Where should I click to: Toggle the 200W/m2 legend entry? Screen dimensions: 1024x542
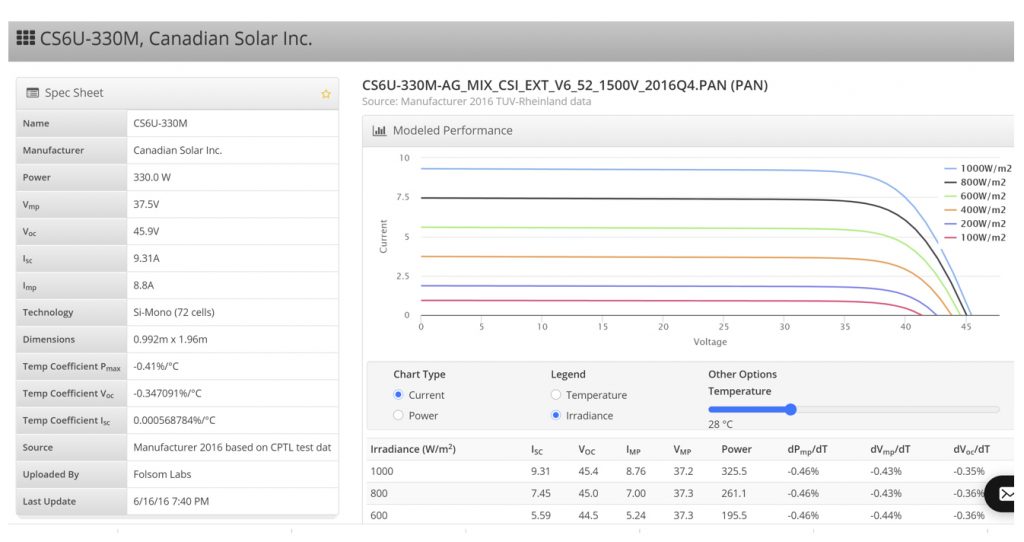(x=975, y=223)
